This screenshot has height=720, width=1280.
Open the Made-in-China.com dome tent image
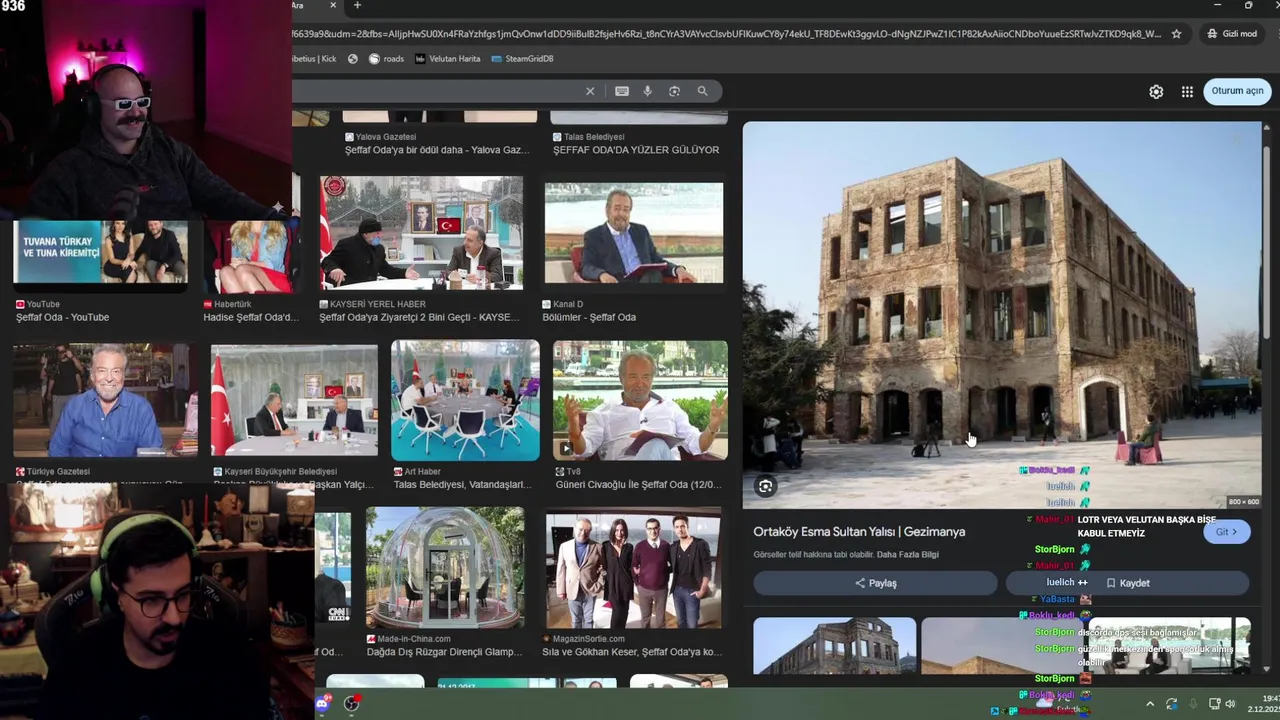(445, 567)
